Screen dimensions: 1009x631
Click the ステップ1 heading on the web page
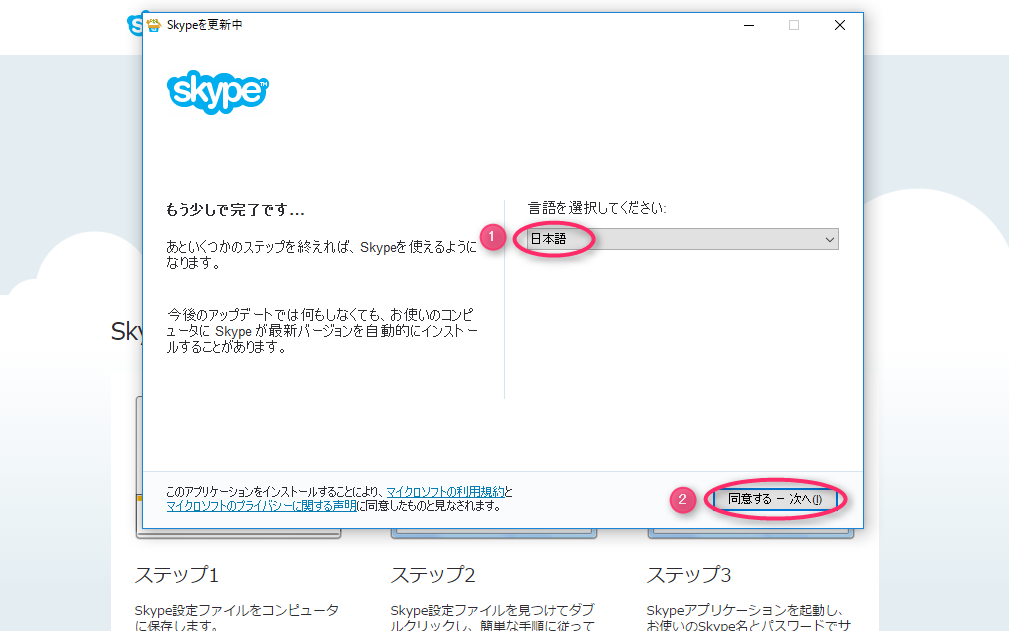click(x=177, y=574)
